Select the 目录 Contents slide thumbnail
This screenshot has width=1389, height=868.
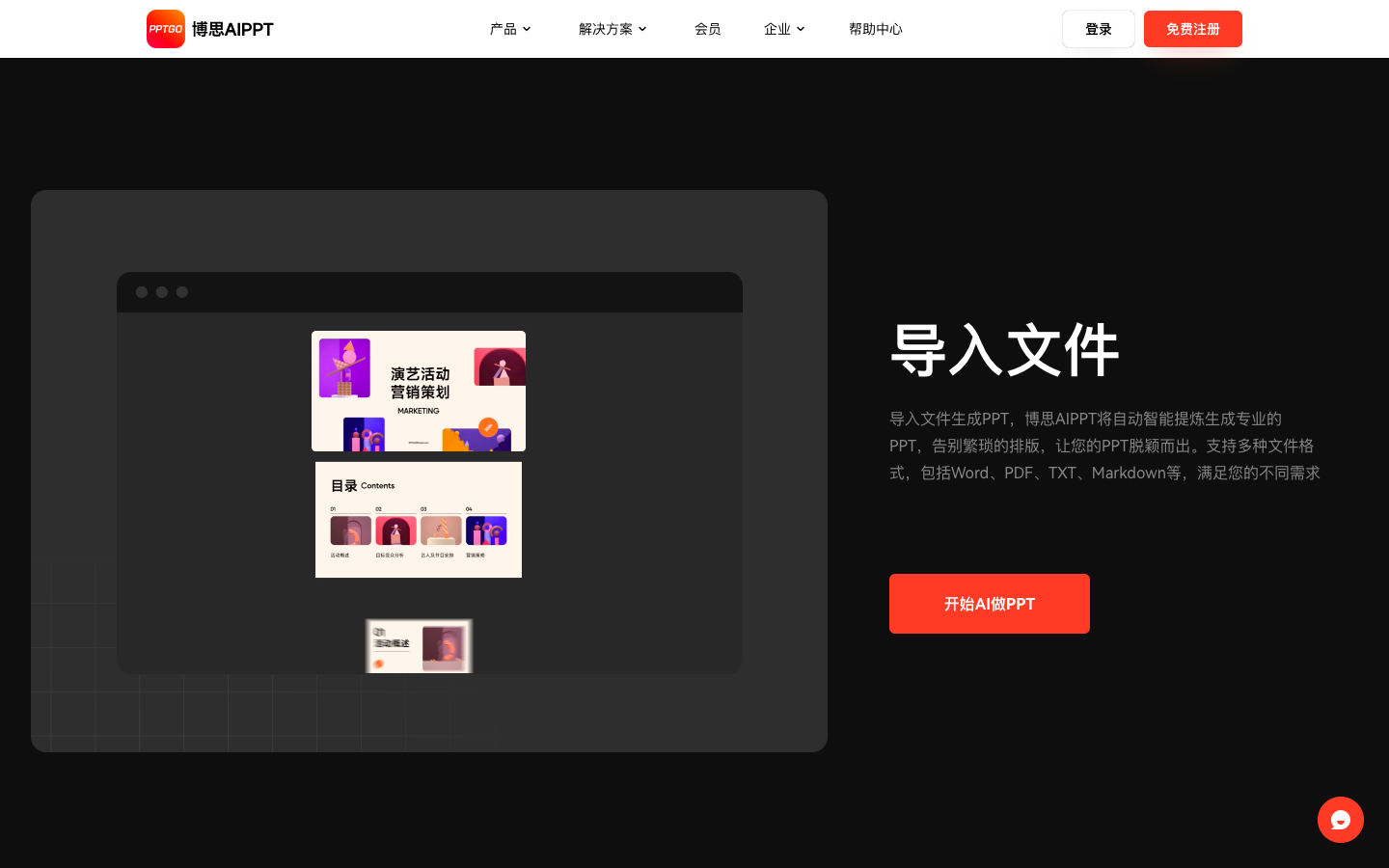tap(418, 519)
